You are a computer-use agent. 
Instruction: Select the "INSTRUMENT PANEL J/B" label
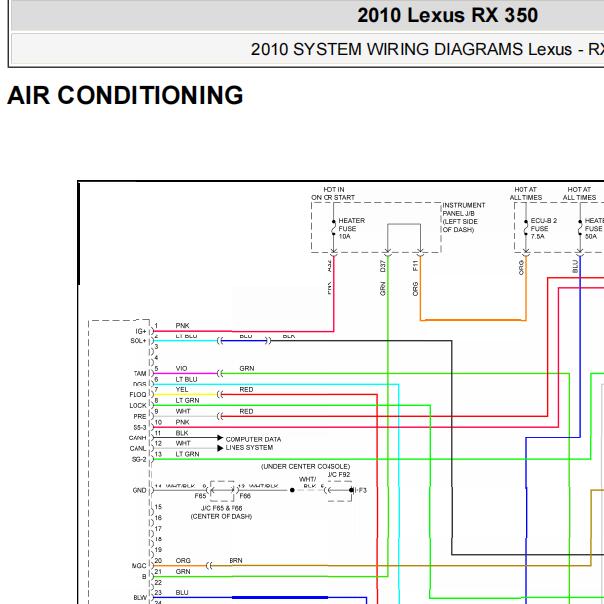pyautogui.click(x=463, y=209)
